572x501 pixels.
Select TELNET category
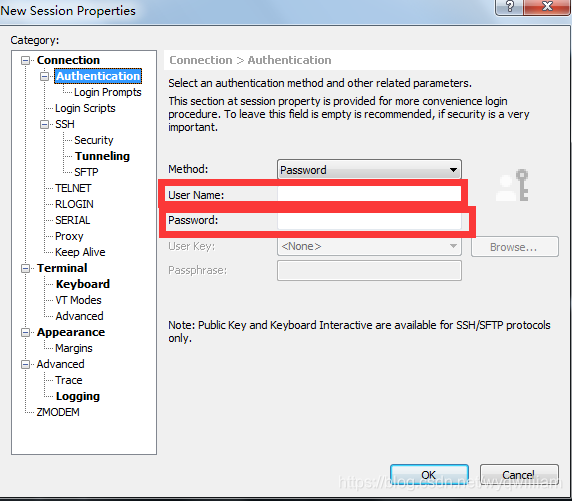73,188
